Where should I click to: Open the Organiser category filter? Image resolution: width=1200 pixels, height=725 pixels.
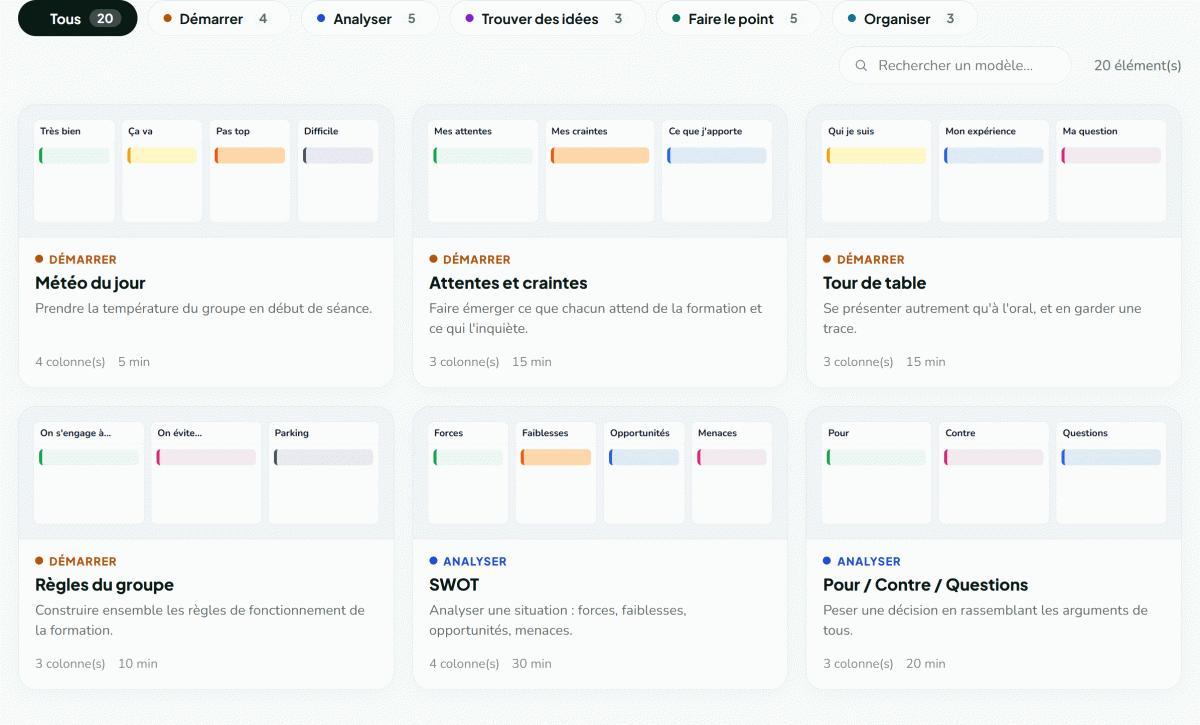pos(904,19)
